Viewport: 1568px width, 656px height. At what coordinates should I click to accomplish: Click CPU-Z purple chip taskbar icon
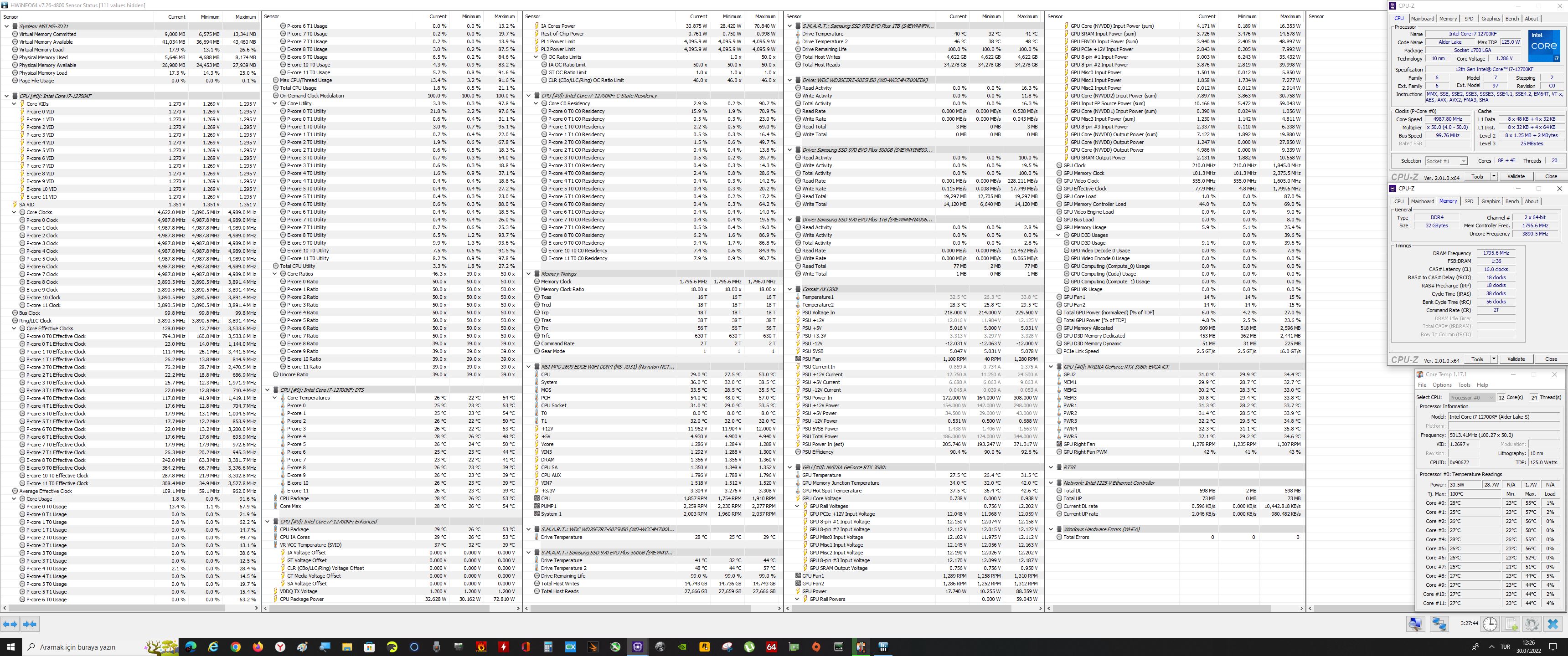[637, 647]
